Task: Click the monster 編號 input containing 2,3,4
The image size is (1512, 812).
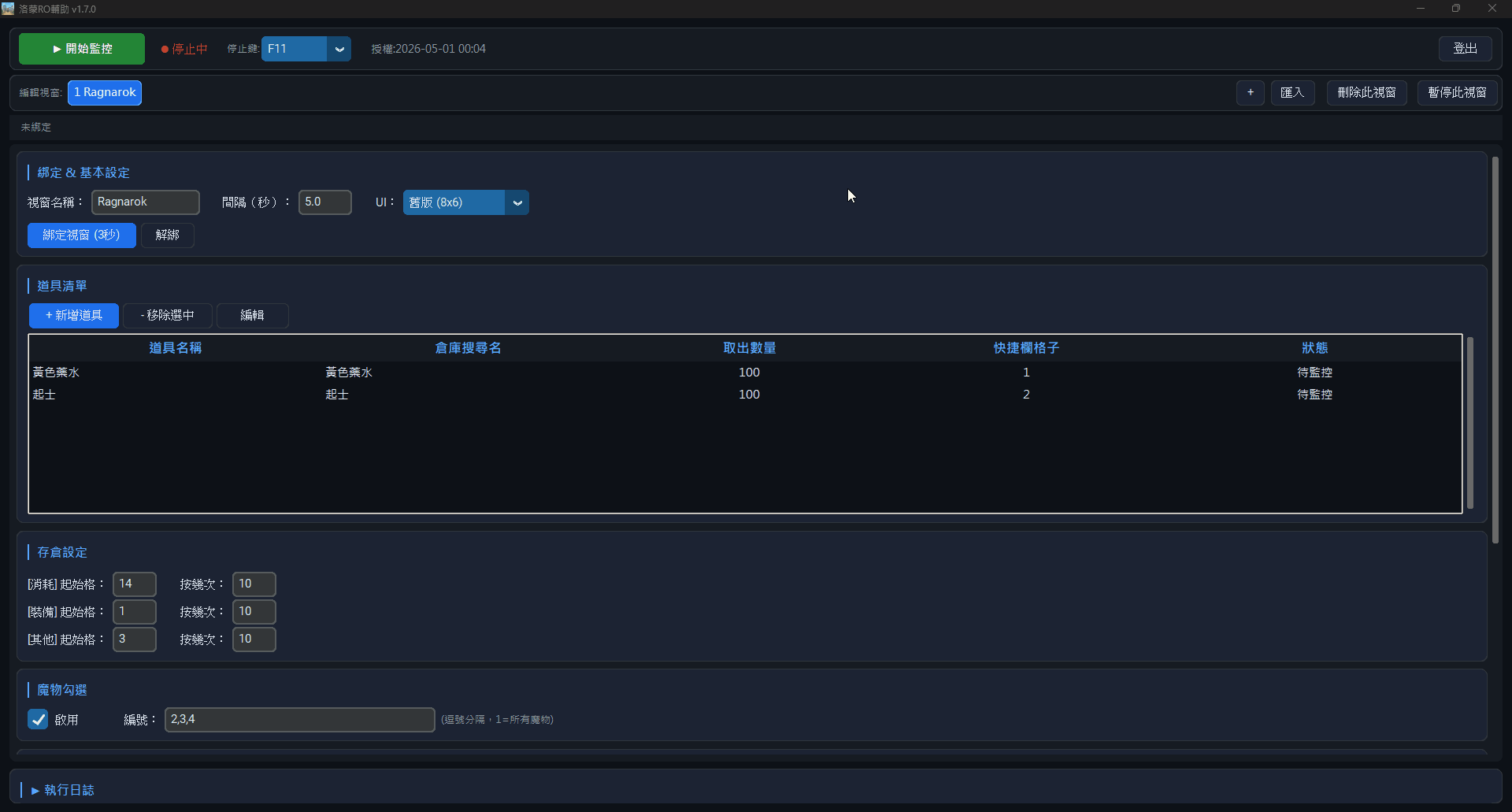Action: point(299,719)
